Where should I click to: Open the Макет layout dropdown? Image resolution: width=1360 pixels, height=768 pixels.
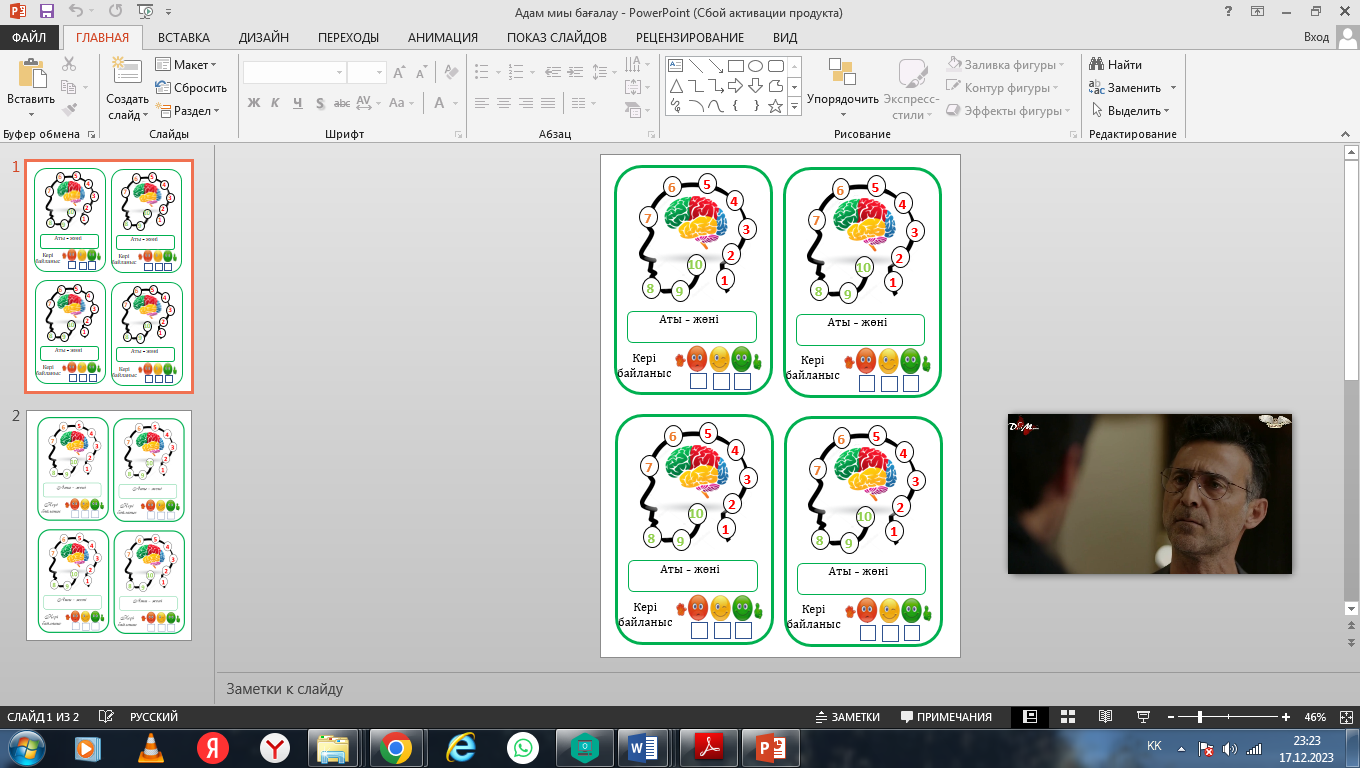(187, 65)
